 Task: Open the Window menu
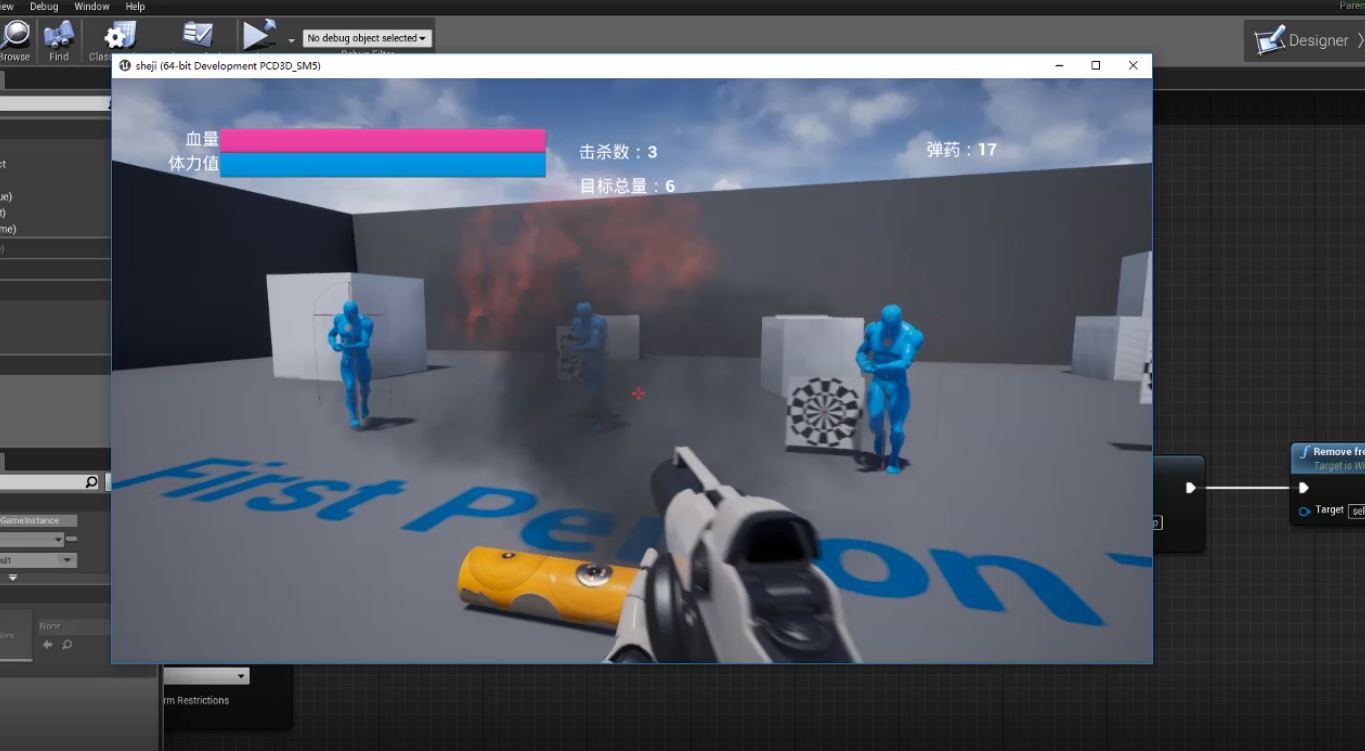pos(92,6)
